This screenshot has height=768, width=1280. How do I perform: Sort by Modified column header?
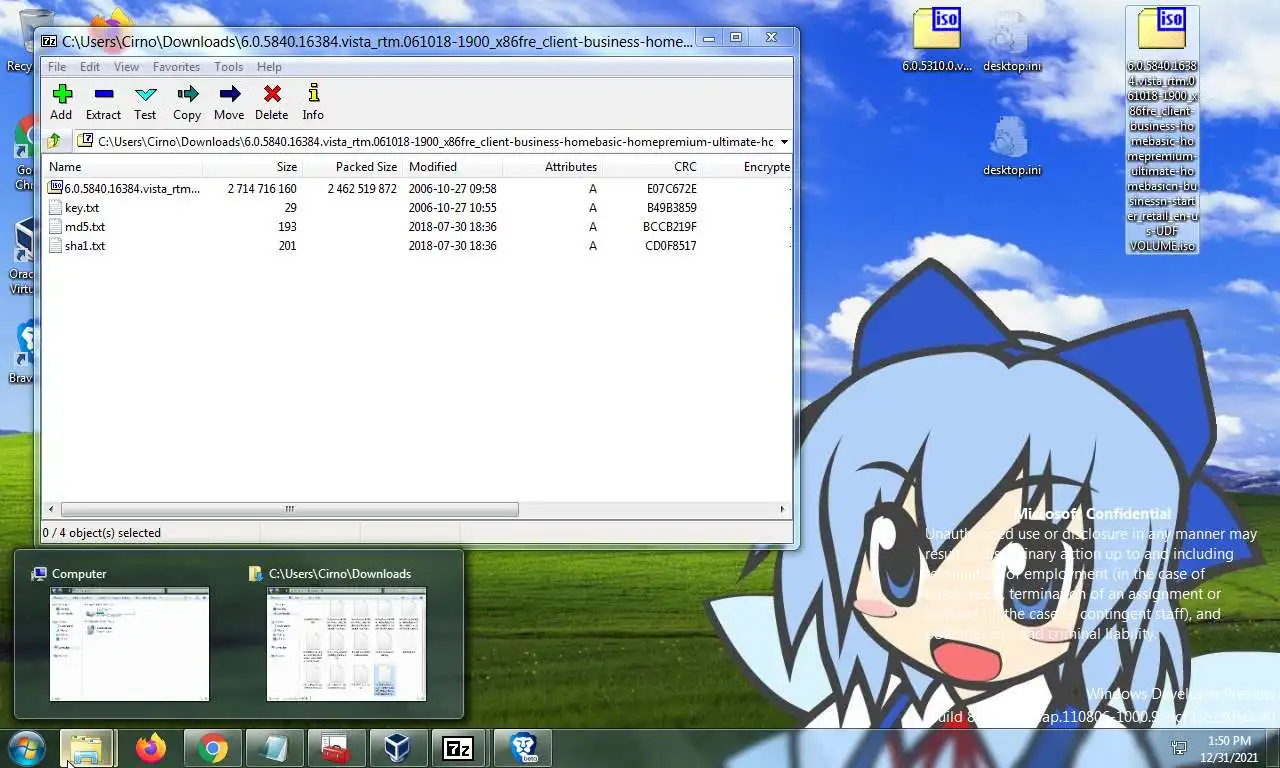pos(453,167)
